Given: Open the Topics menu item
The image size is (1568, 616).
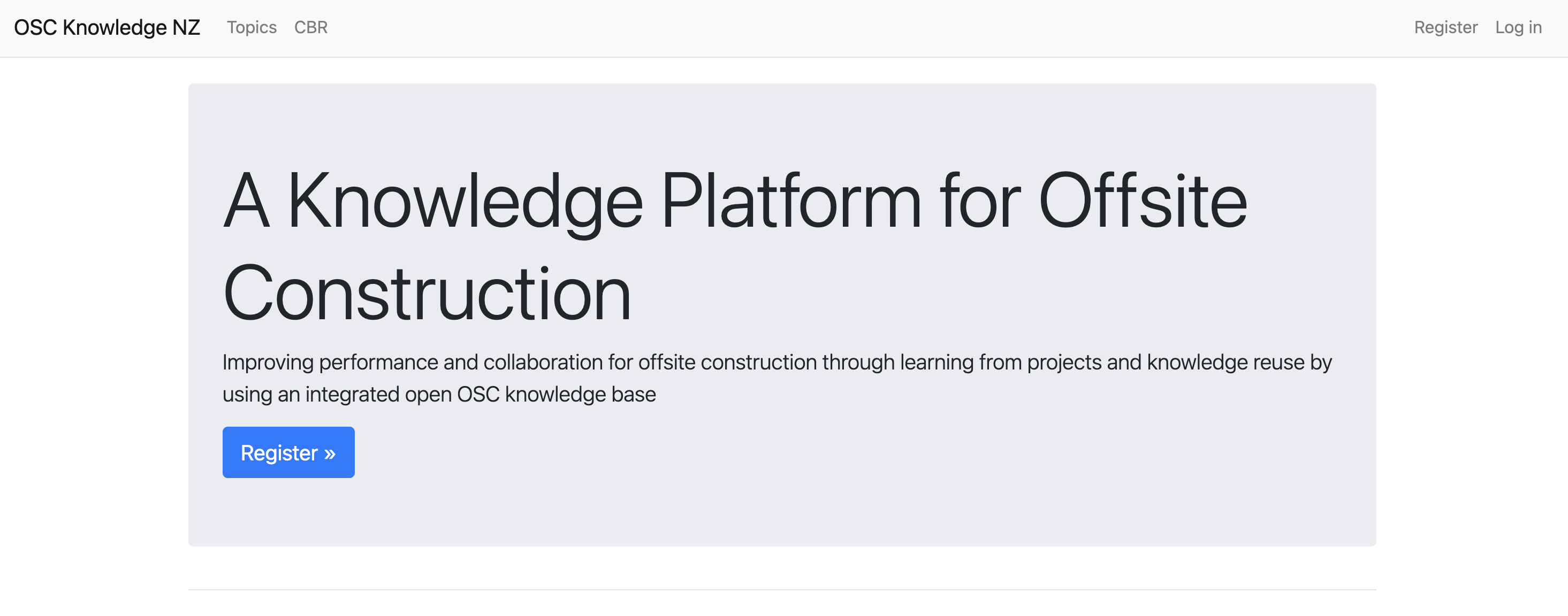Looking at the screenshot, I should [252, 27].
